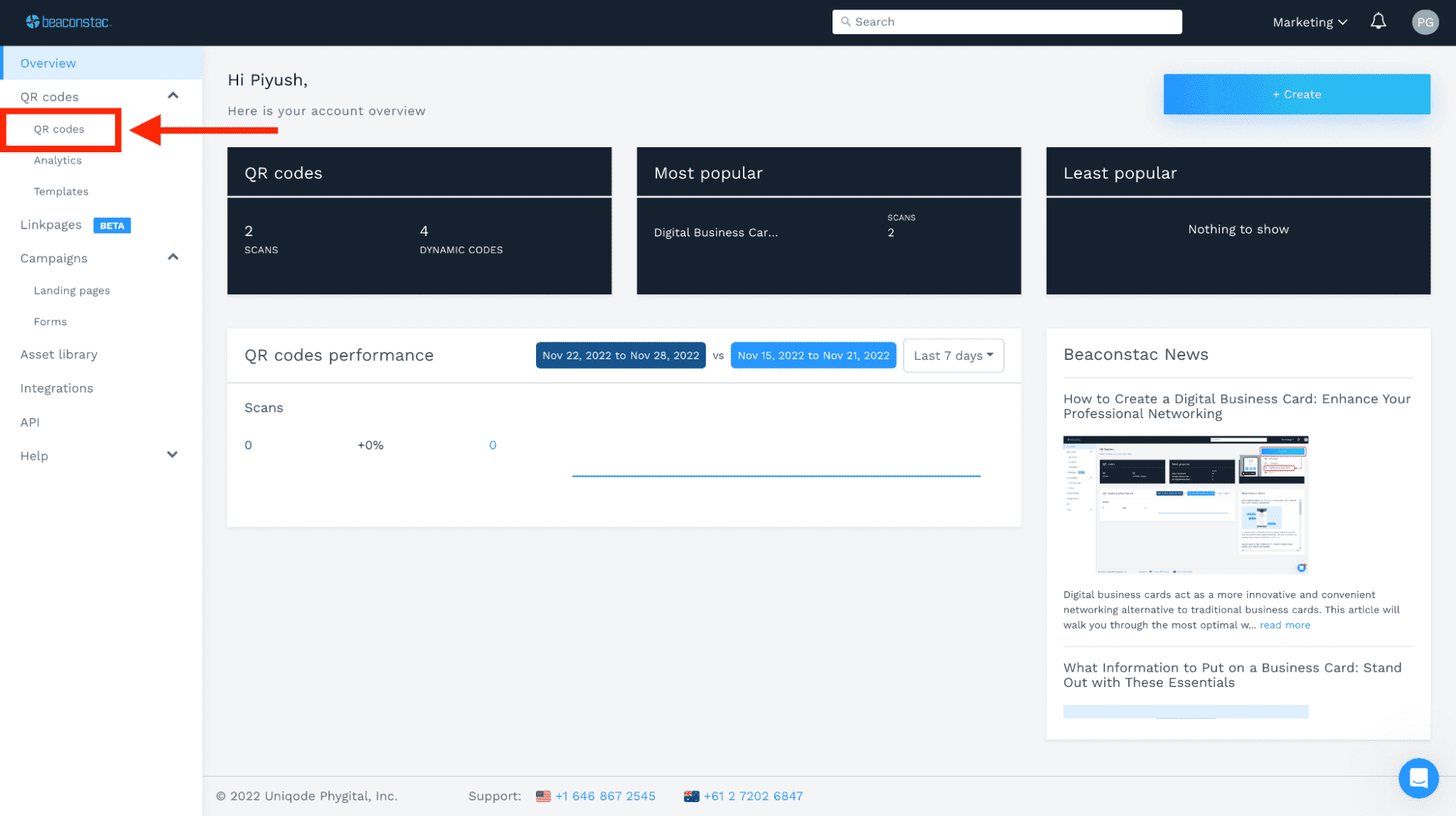
Task: Call the +61 2 7202 6847 support number
Action: 753,796
